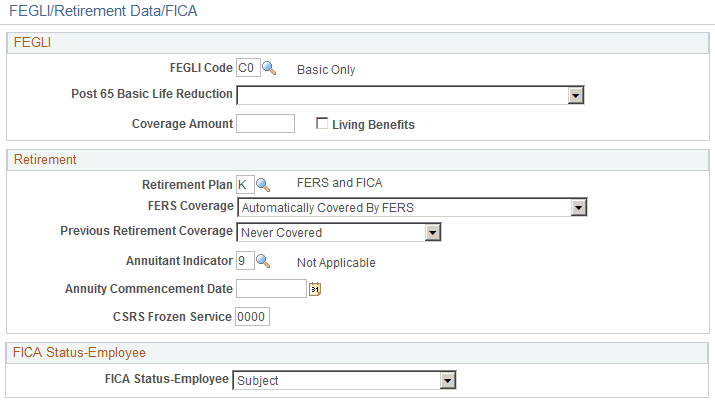
Task: Select the Retirement Plan text field
Action: pyautogui.click(x=244, y=184)
